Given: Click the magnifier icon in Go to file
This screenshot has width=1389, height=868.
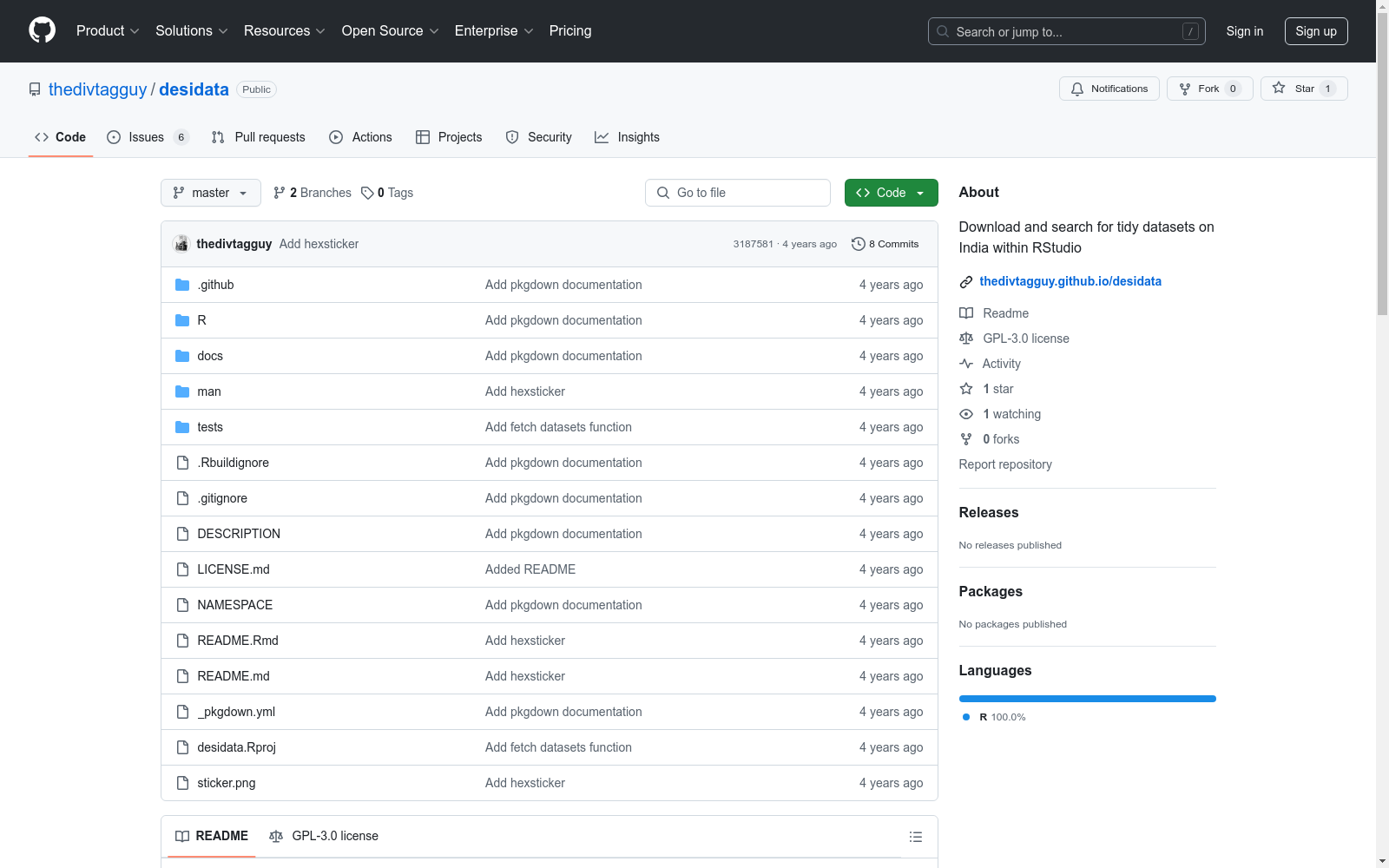Looking at the screenshot, I should pyautogui.click(x=663, y=193).
